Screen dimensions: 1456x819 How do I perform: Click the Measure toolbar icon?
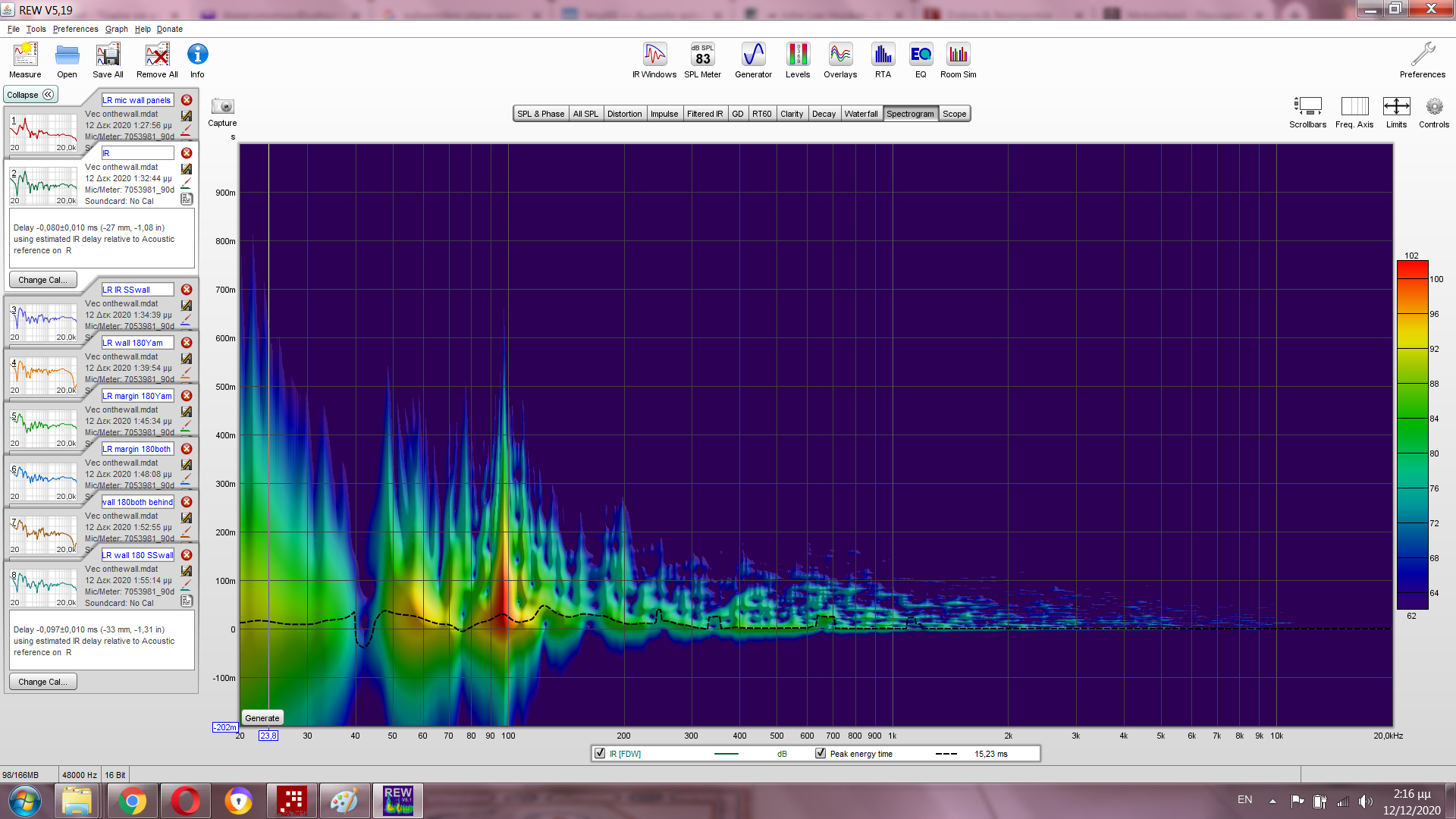(25, 60)
